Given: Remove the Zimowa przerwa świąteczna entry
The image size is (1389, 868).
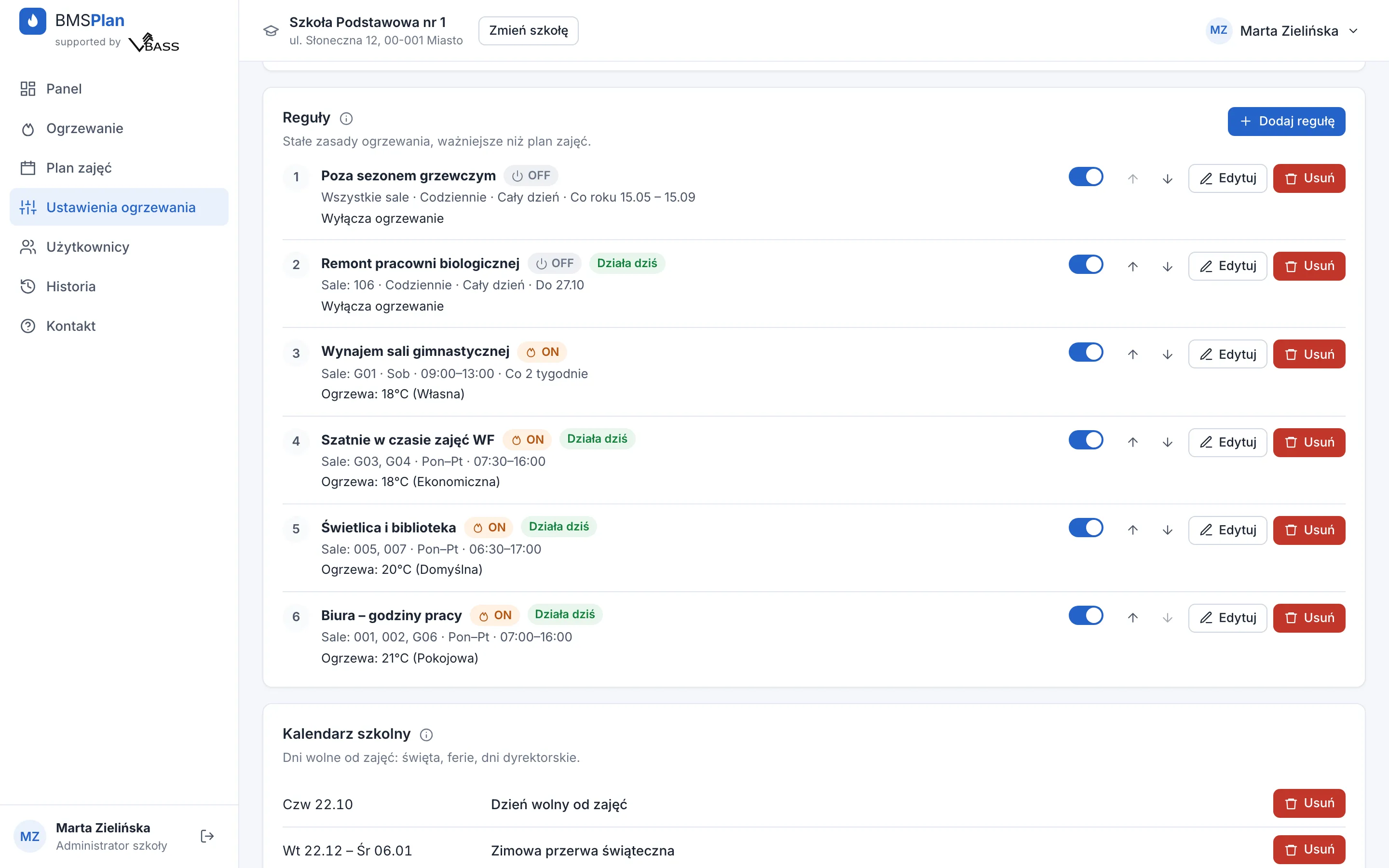Looking at the screenshot, I should 1308,850.
